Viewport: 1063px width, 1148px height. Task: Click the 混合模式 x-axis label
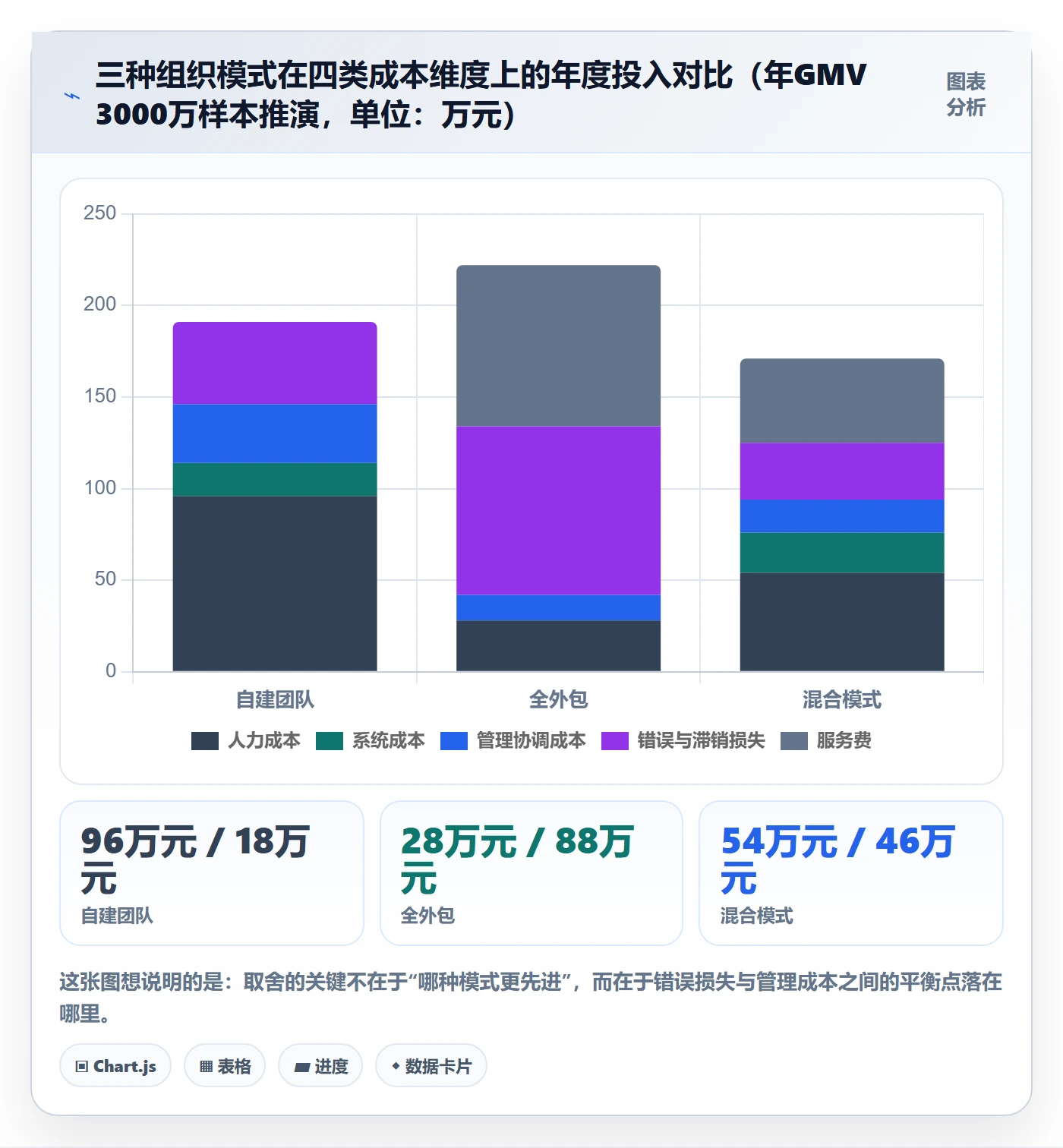pyautogui.click(x=842, y=699)
